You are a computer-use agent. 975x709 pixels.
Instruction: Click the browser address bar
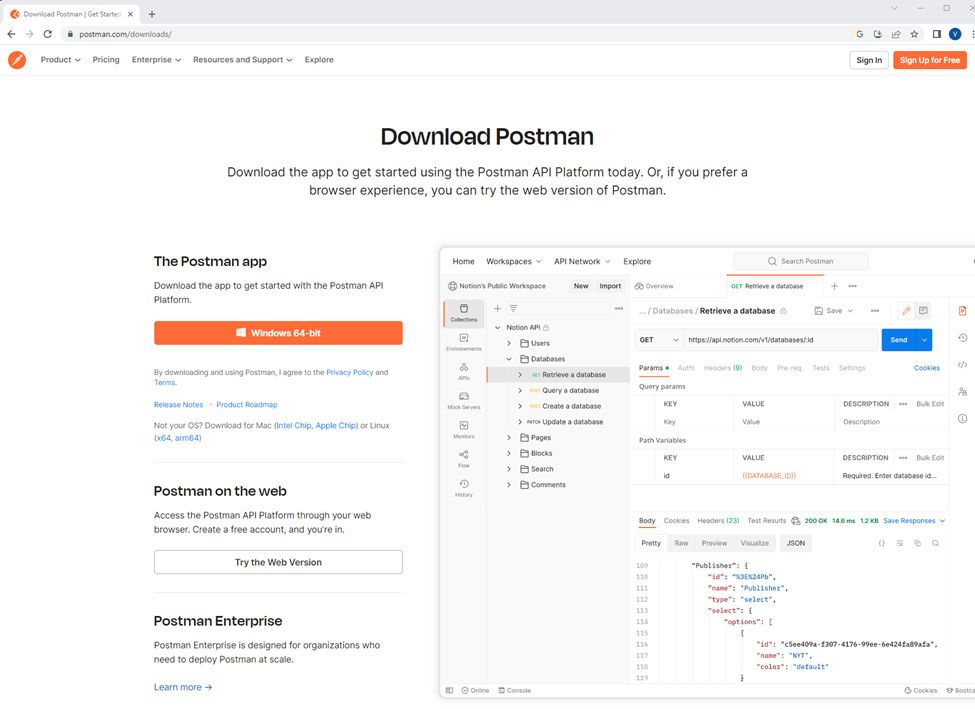tap(450, 34)
